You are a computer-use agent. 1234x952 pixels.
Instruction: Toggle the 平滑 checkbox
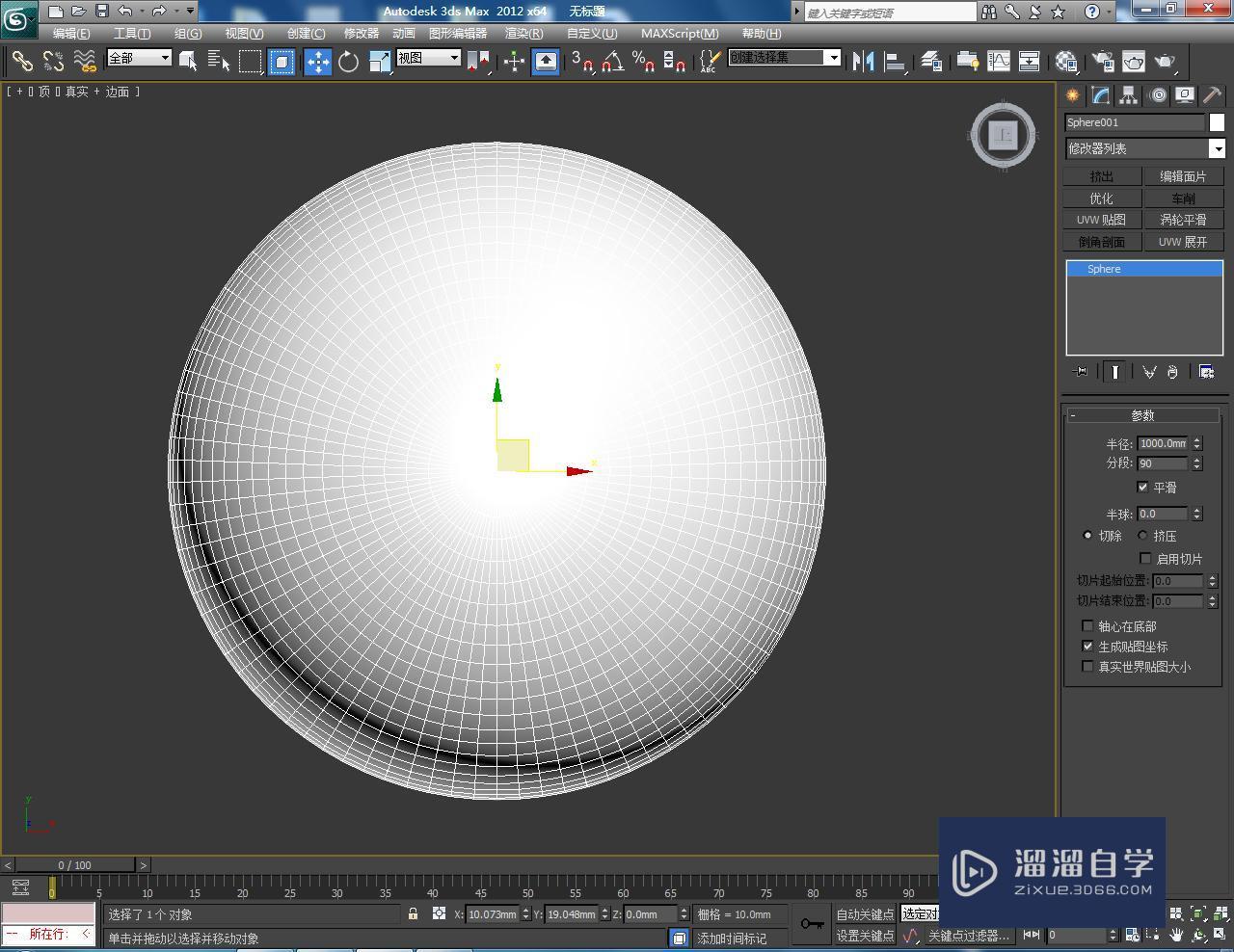pyautogui.click(x=1143, y=488)
